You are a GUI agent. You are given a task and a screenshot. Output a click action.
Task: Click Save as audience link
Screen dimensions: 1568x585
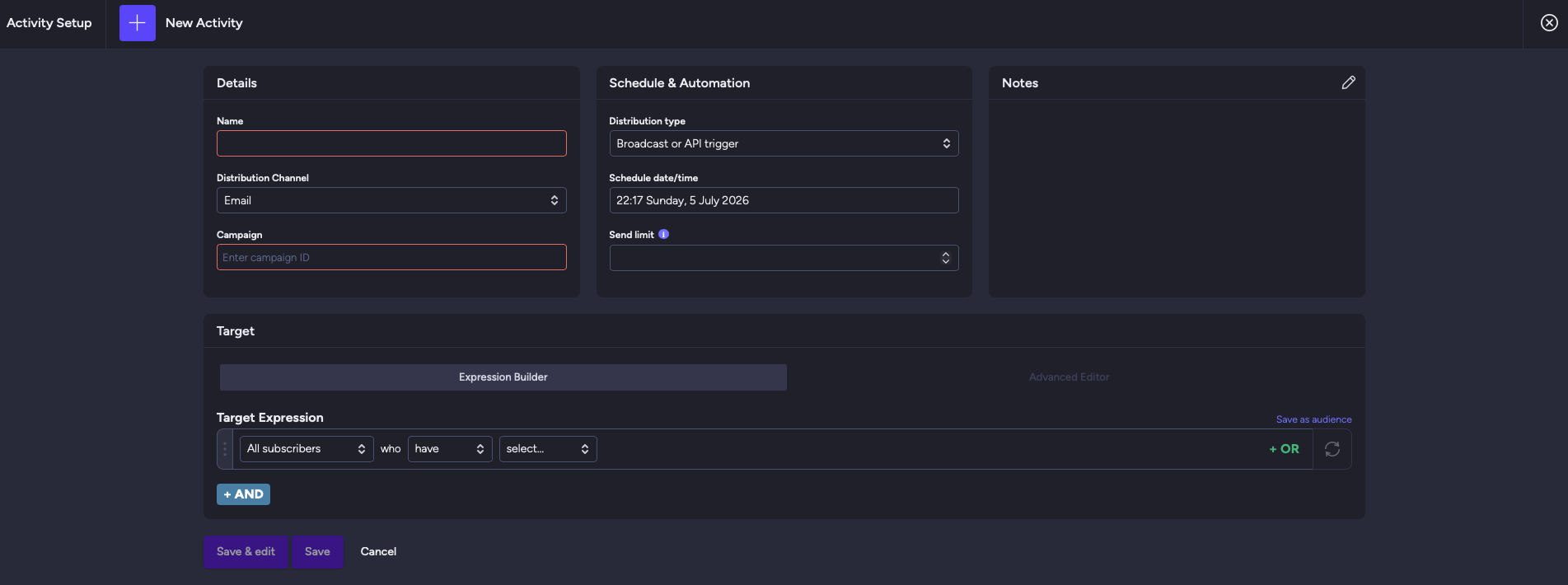(1313, 419)
